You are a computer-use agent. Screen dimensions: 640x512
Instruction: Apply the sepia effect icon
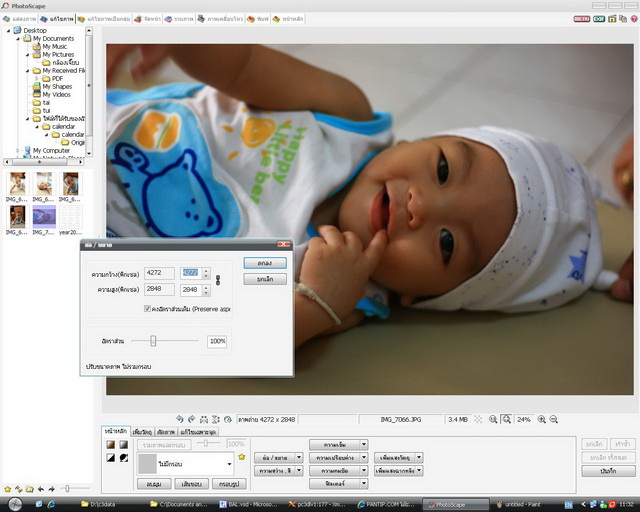[111, 445]
